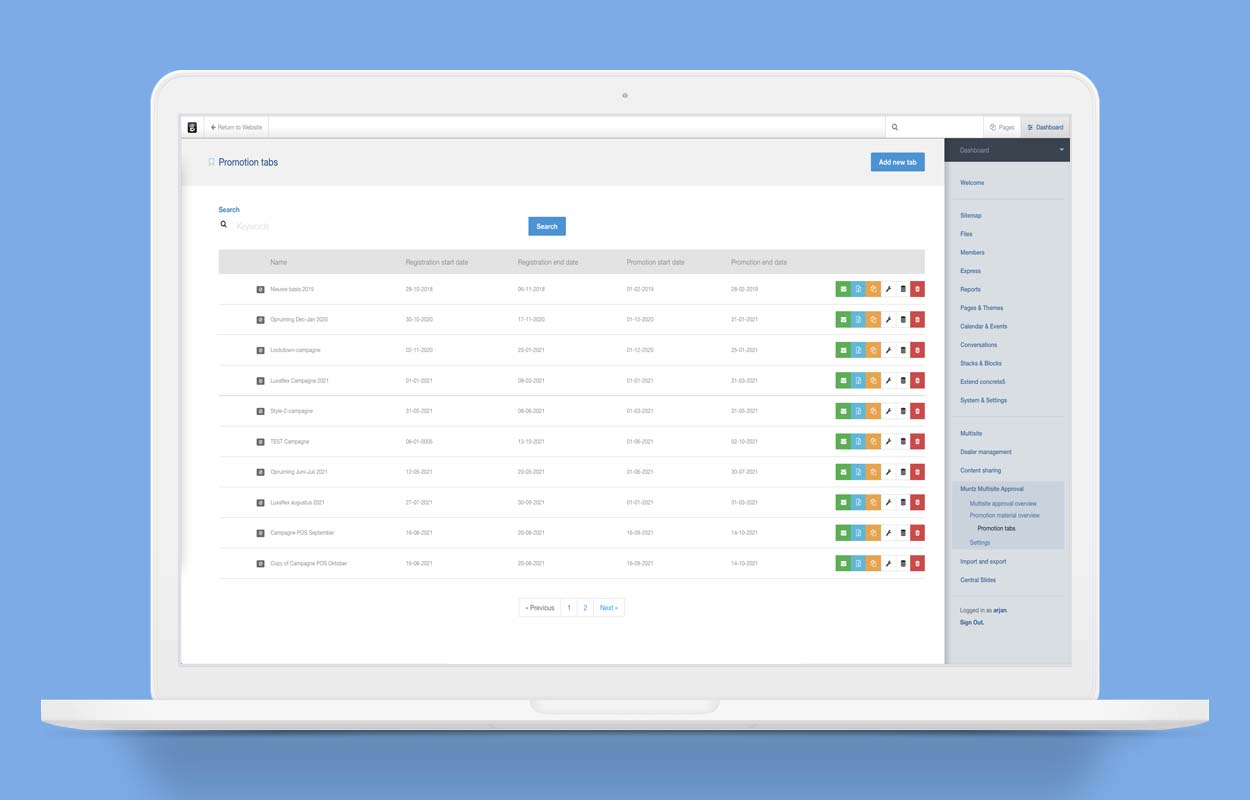
Task: Click black trash icon for Style-2-campagne
Action: click(x=903, y=411)
